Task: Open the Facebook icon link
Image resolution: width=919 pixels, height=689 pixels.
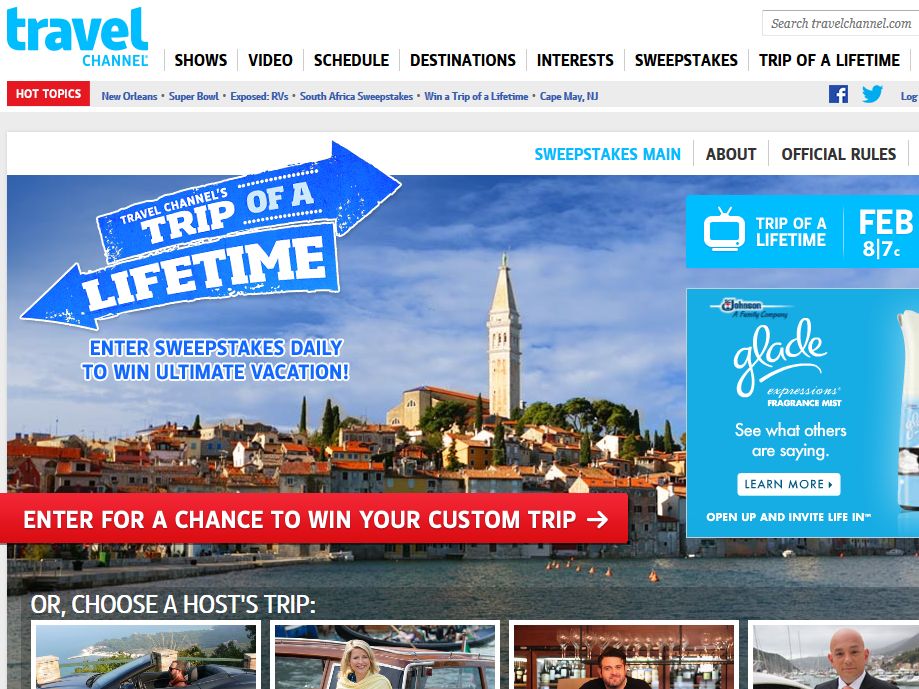Action: [838, 94]
